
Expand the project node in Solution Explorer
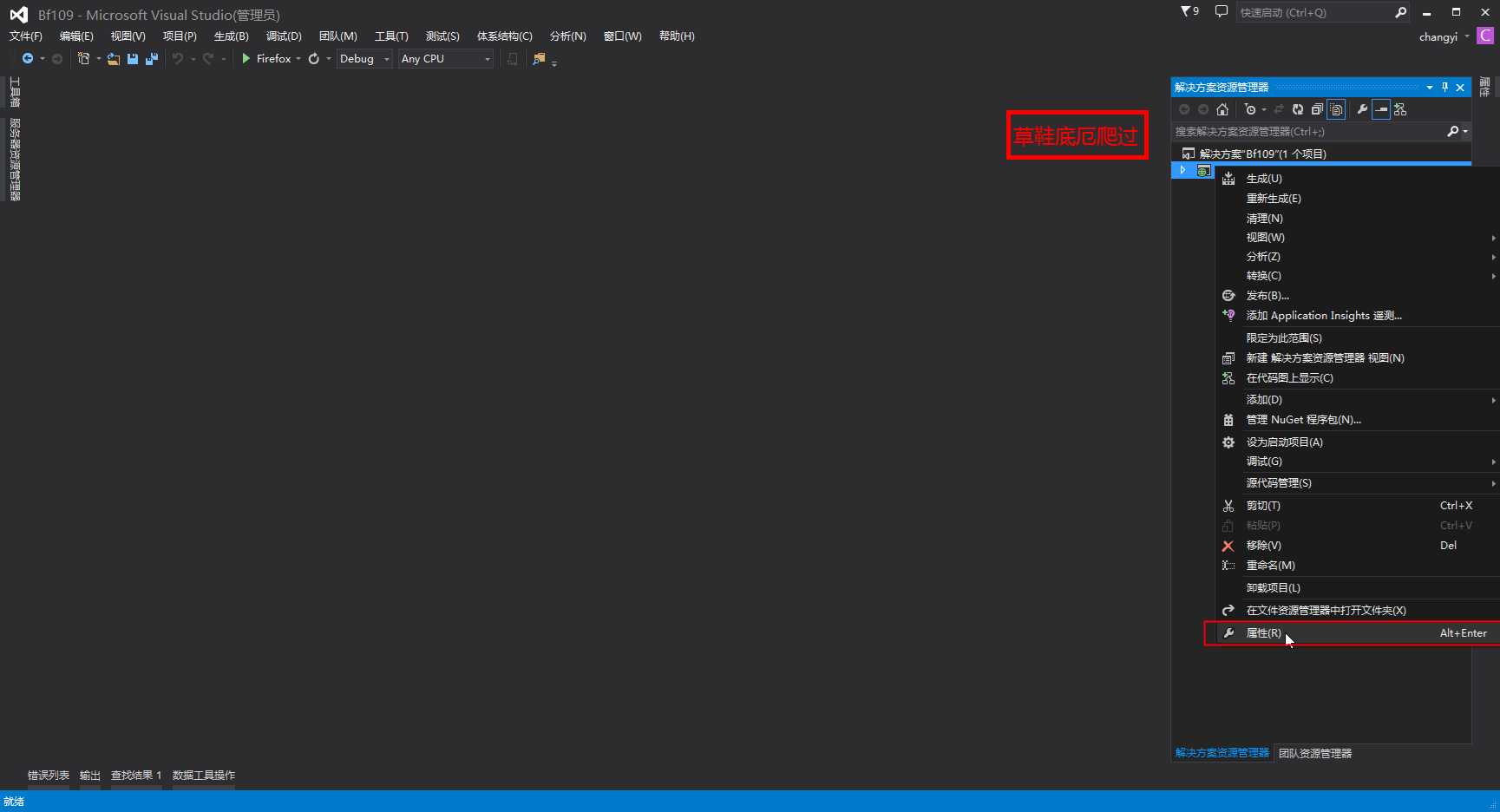(1182, 170)
